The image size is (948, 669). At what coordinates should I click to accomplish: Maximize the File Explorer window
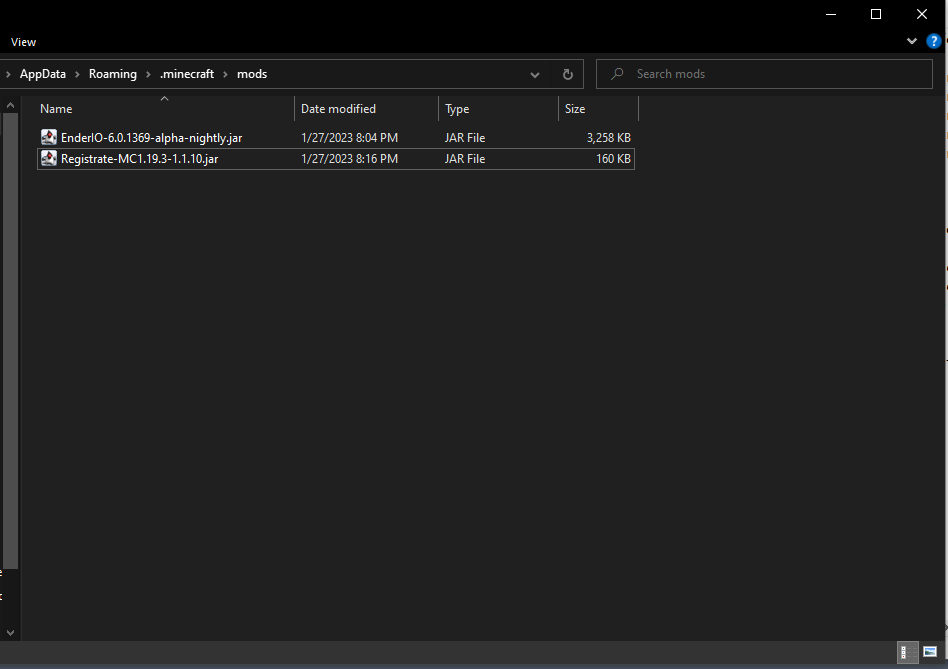pos(875,14)
